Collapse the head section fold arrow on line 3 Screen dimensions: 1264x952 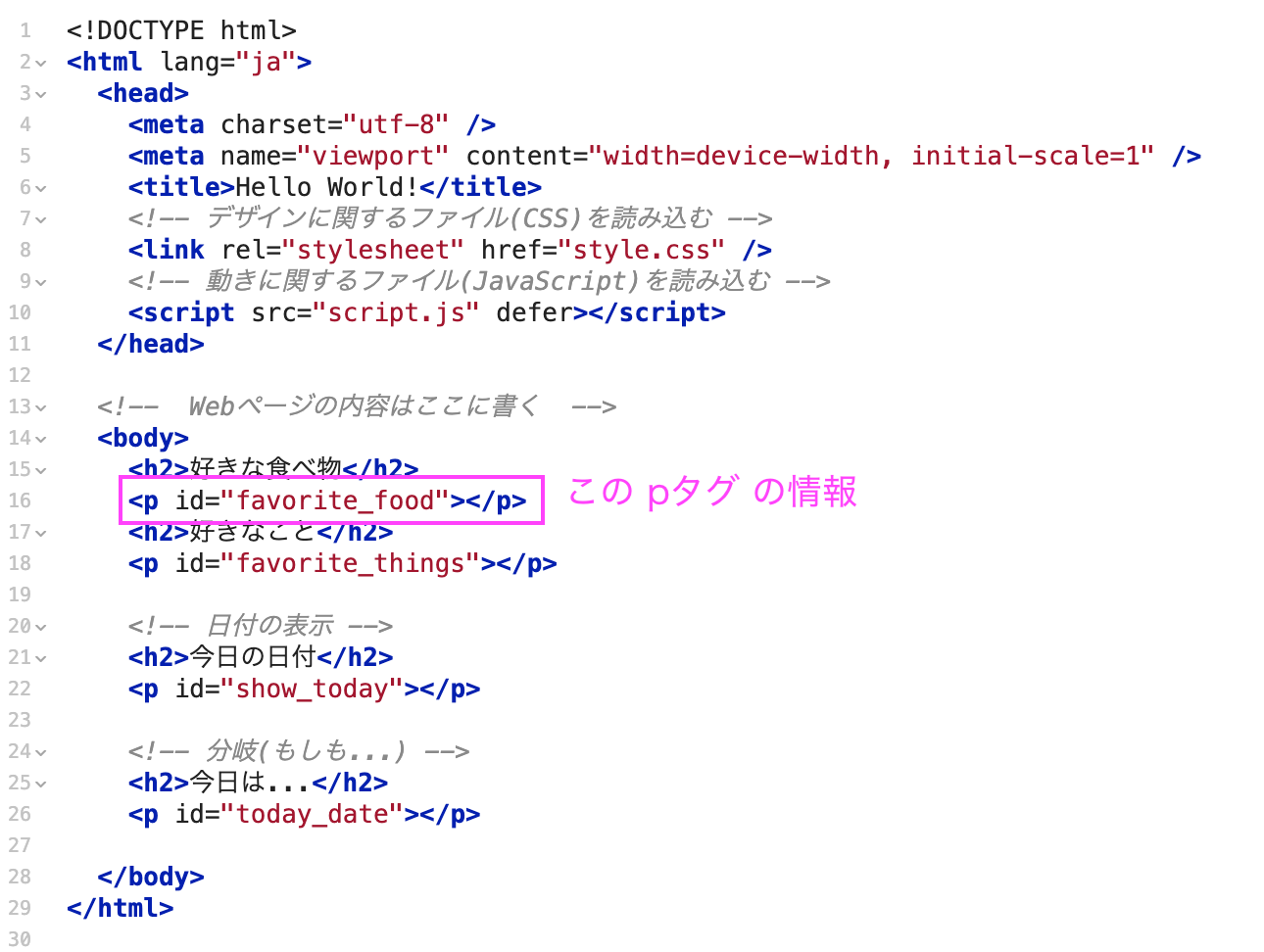point(41,94)
